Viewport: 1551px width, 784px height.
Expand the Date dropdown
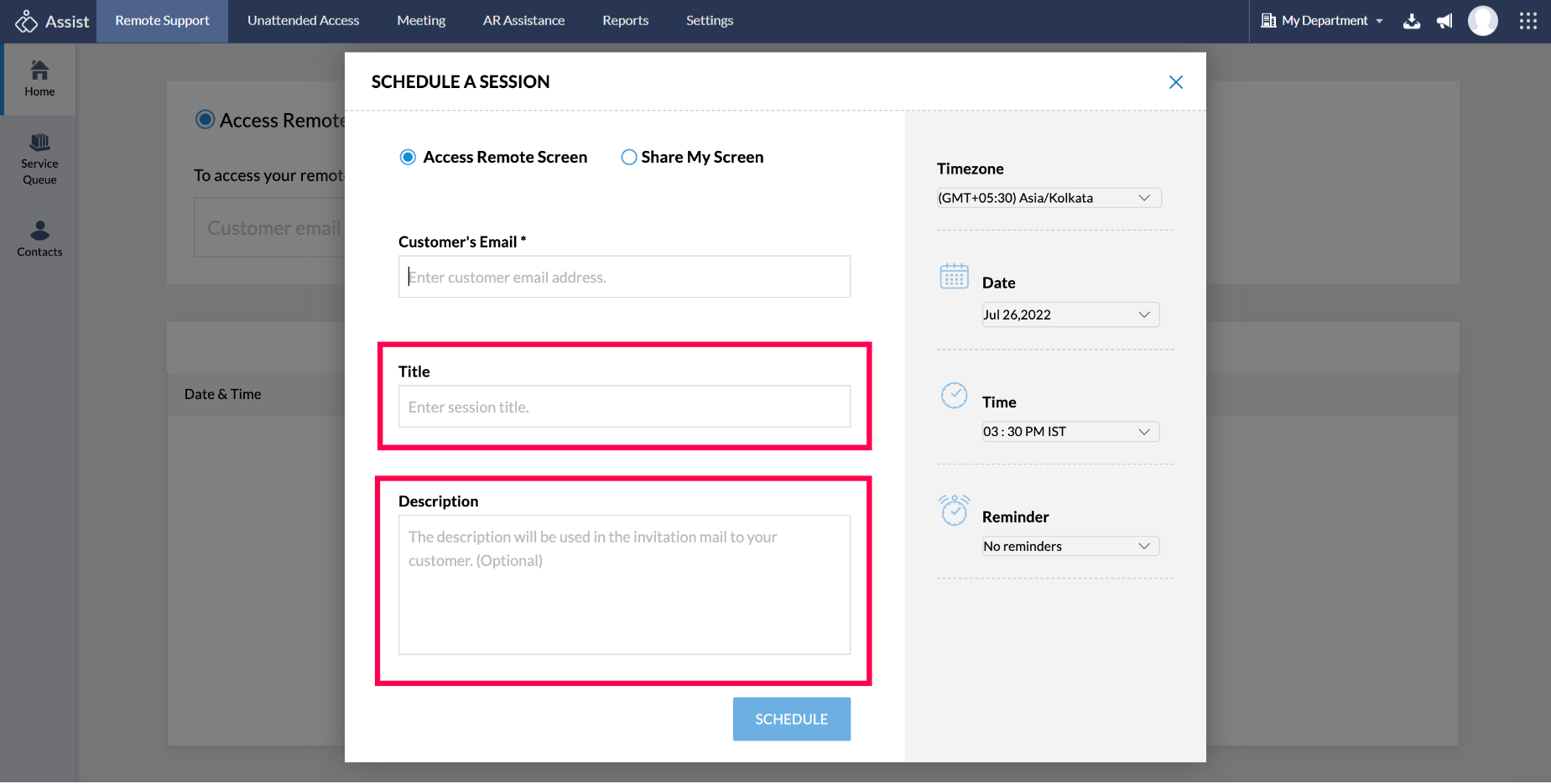click(1070, 314)
